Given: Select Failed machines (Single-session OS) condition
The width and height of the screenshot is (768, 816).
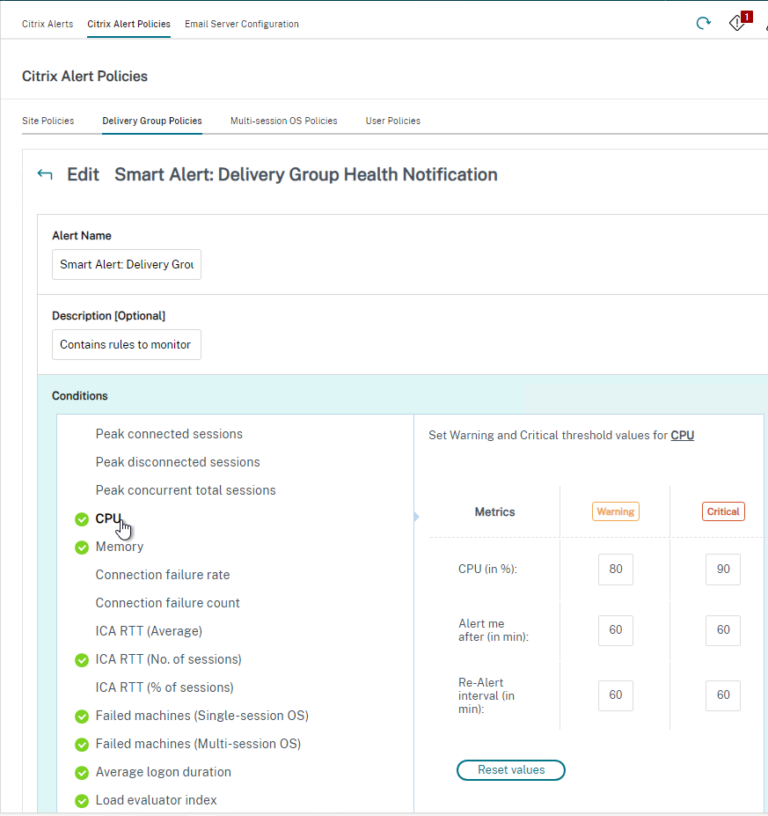Looking at the screenshot, I should point(201,716).
